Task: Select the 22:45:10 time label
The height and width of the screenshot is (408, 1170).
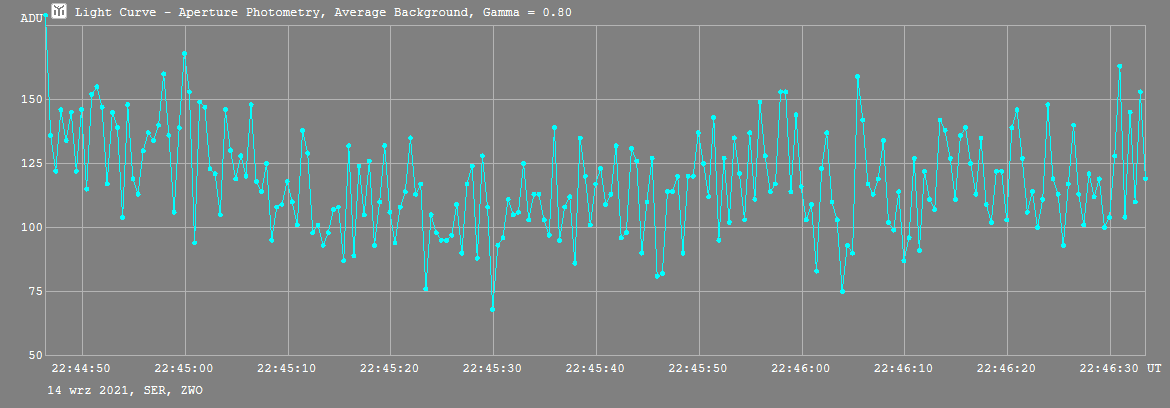Action: tap(288, 368)
